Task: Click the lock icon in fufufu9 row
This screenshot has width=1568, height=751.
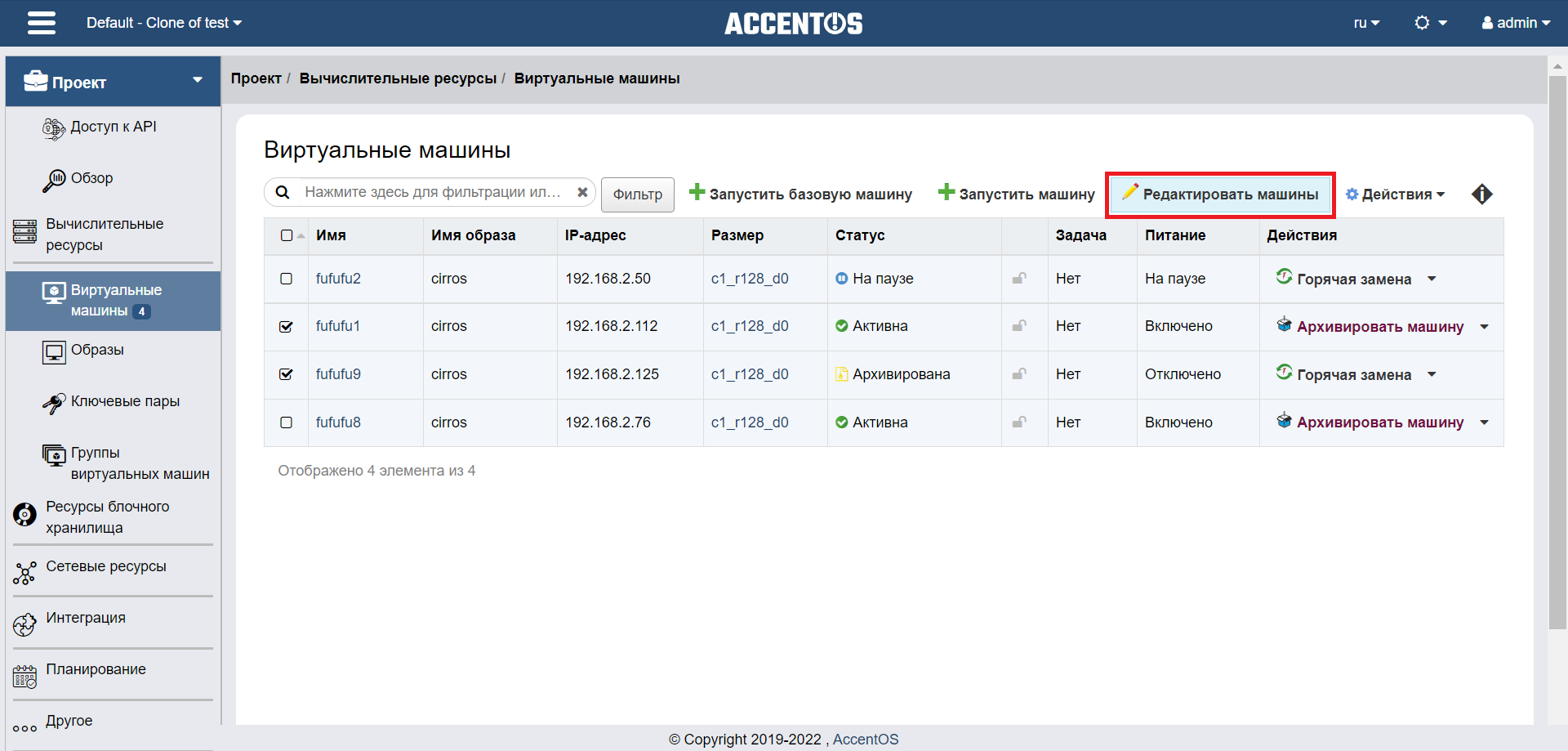Action: pyautogui.click(x=1019, y=374)
